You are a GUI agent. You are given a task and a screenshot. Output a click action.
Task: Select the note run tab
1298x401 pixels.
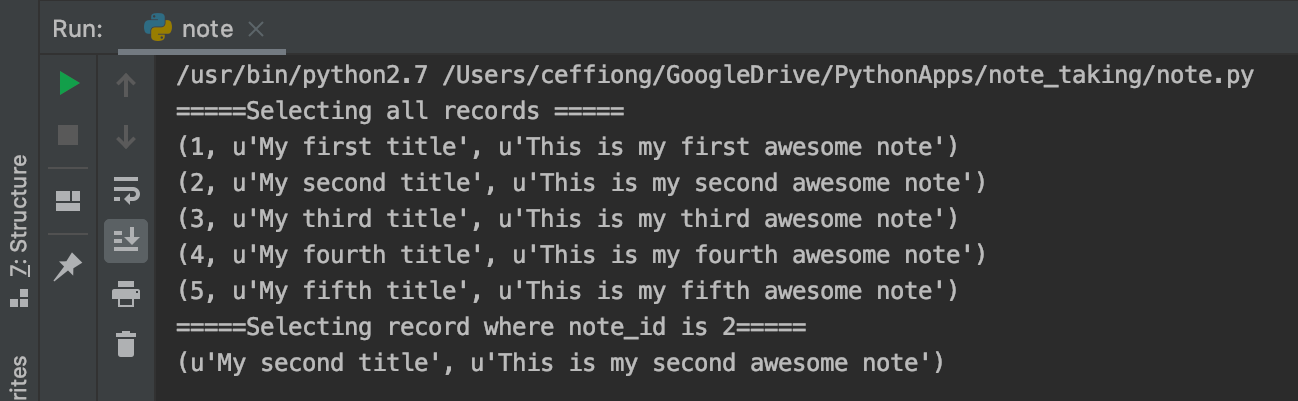203,29
